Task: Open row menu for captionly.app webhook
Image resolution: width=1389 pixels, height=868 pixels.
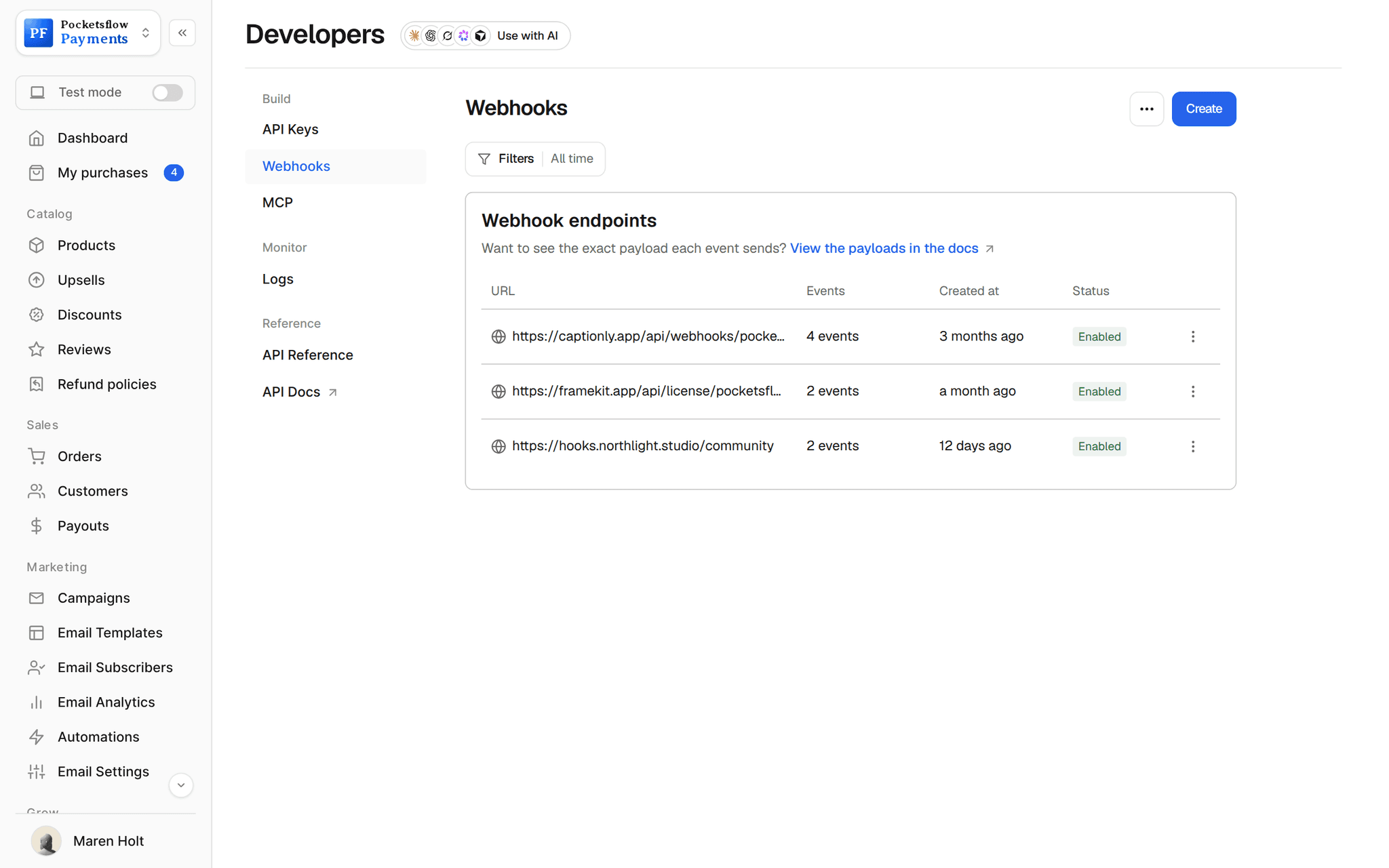Action: [1193, 337]
